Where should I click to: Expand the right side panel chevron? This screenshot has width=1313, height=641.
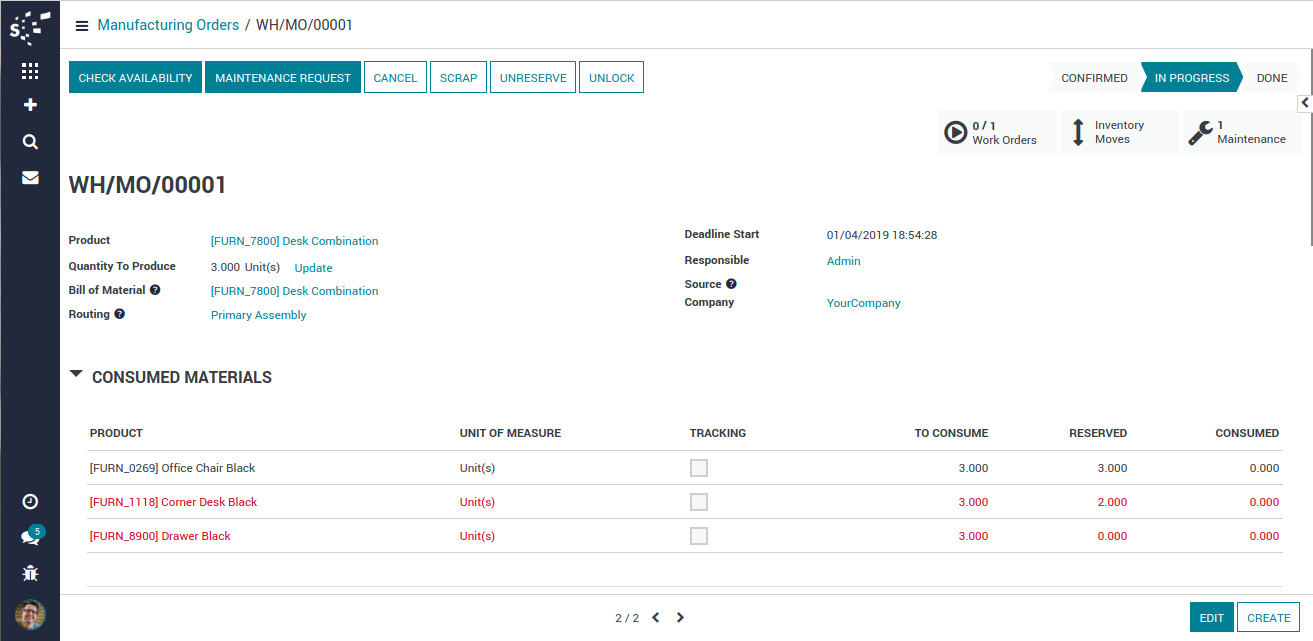click(x=1305, y=103)
